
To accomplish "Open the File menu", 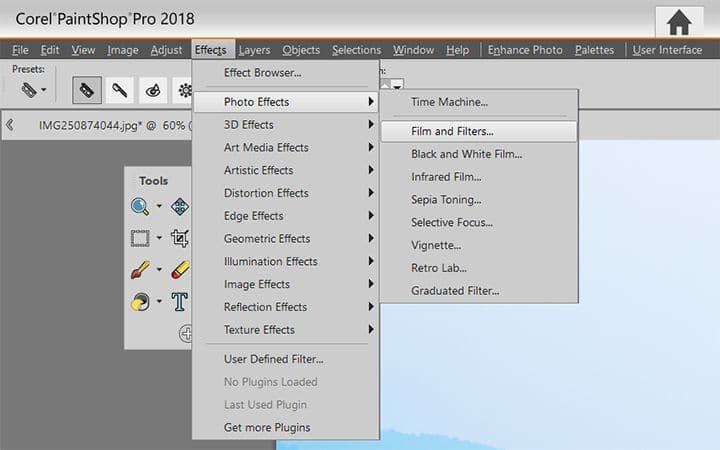I will [20, 50].
